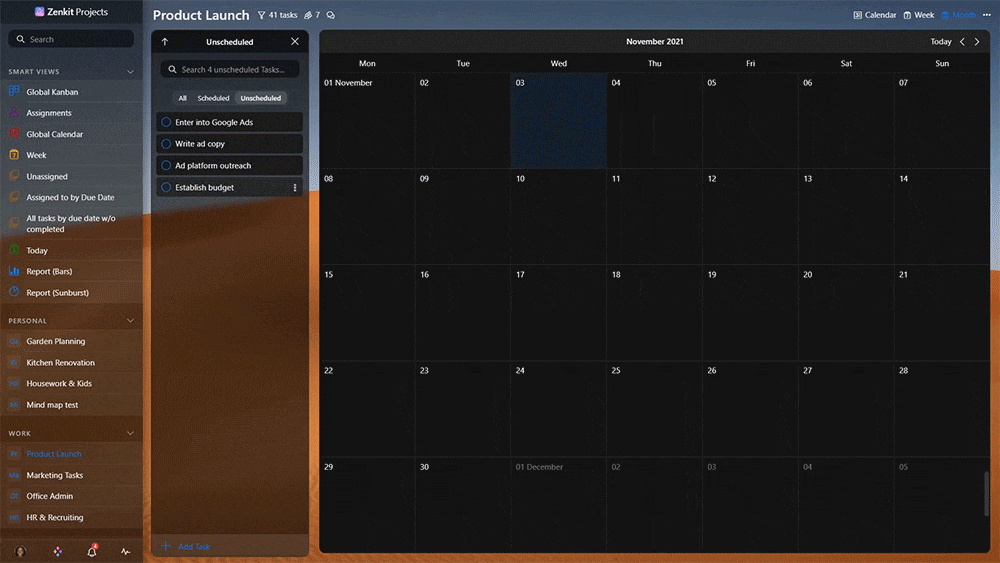1000x563 pixels.
Task: Open the notifications bell
Action: coord(92,552)
